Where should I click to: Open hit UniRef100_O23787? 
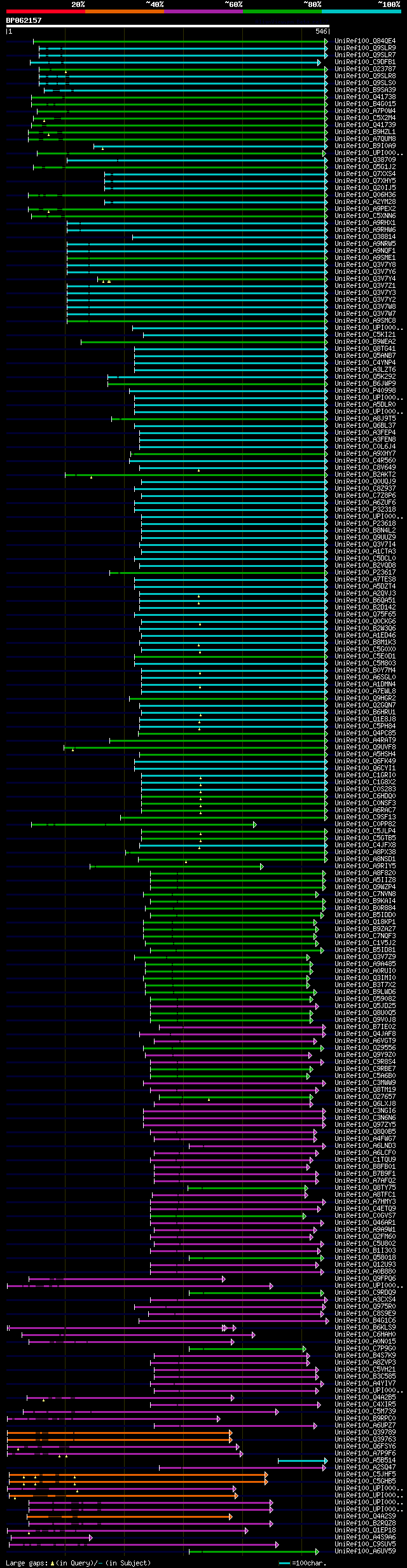pos(365,69)
